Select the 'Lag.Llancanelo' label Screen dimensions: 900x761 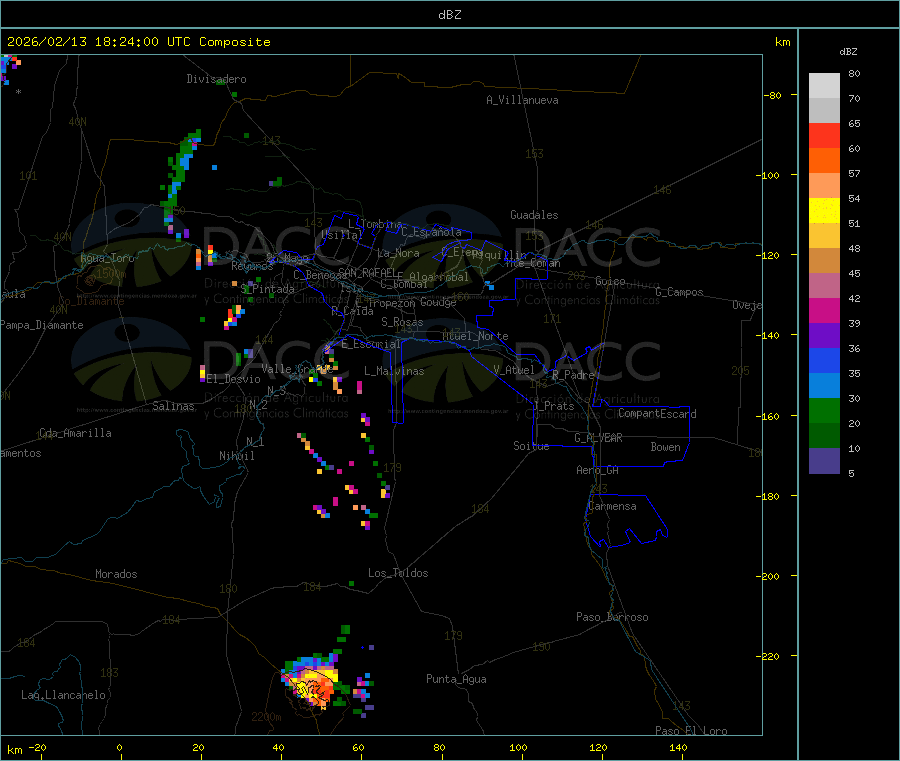[64, 695]
